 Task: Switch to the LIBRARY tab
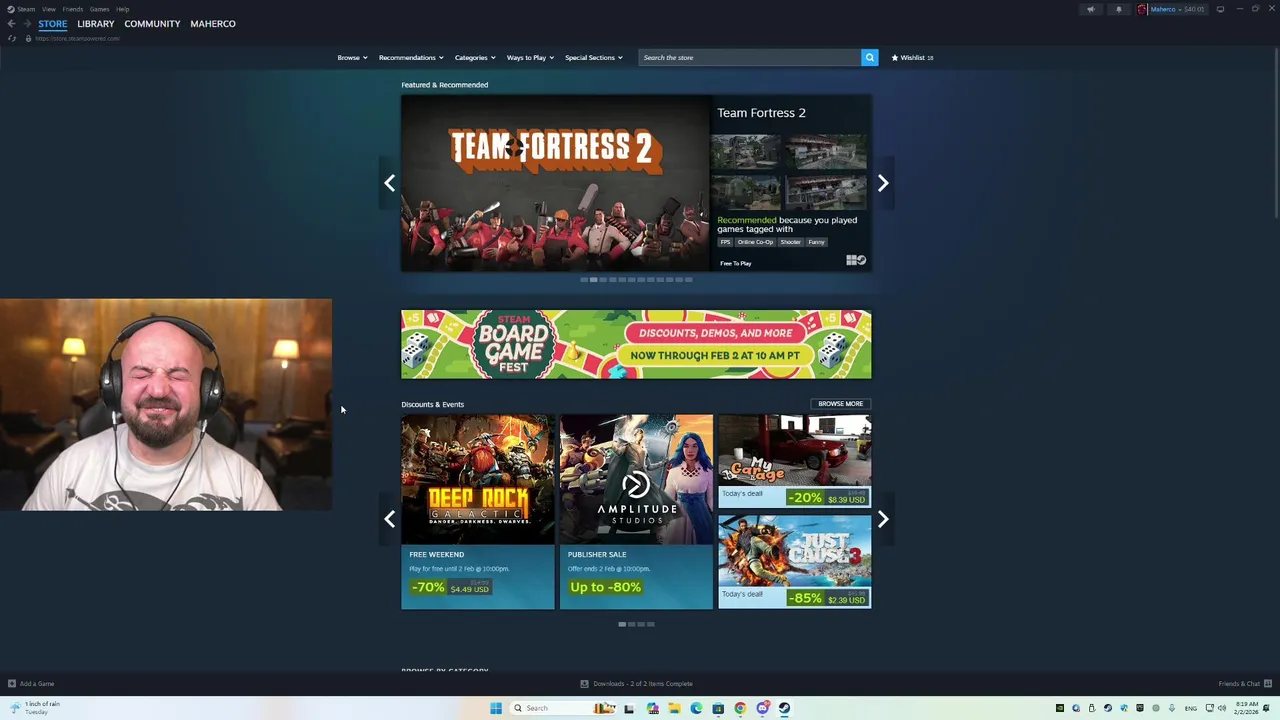96,24
